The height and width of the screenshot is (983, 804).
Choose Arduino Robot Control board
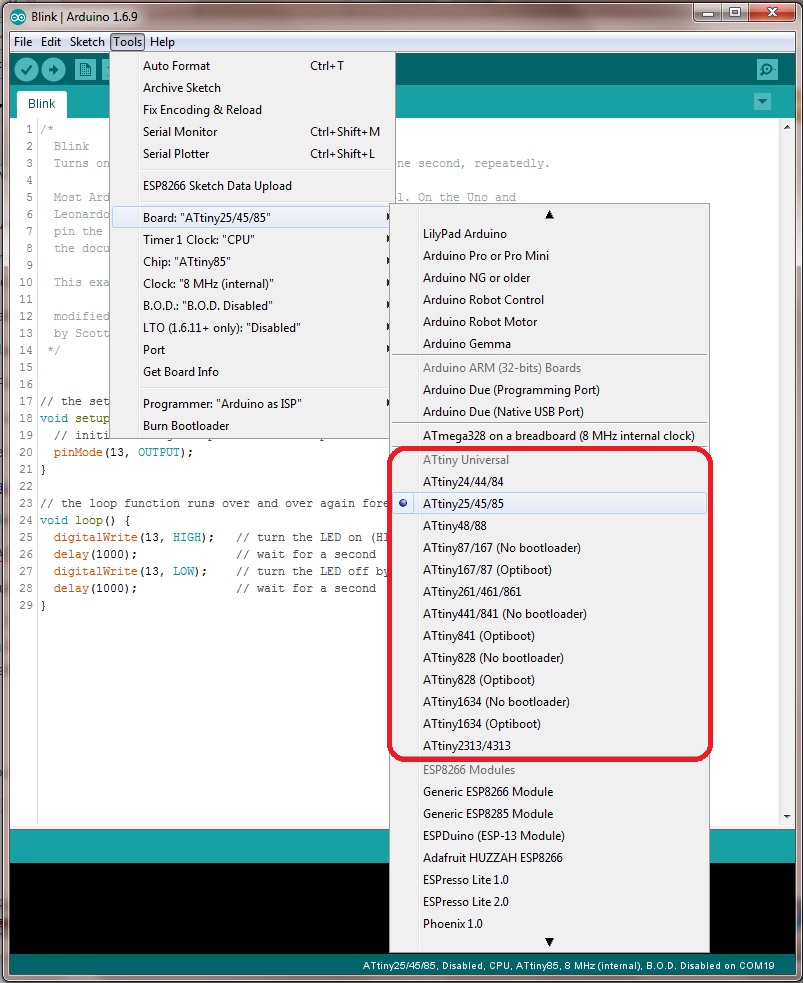click(549, 300)
